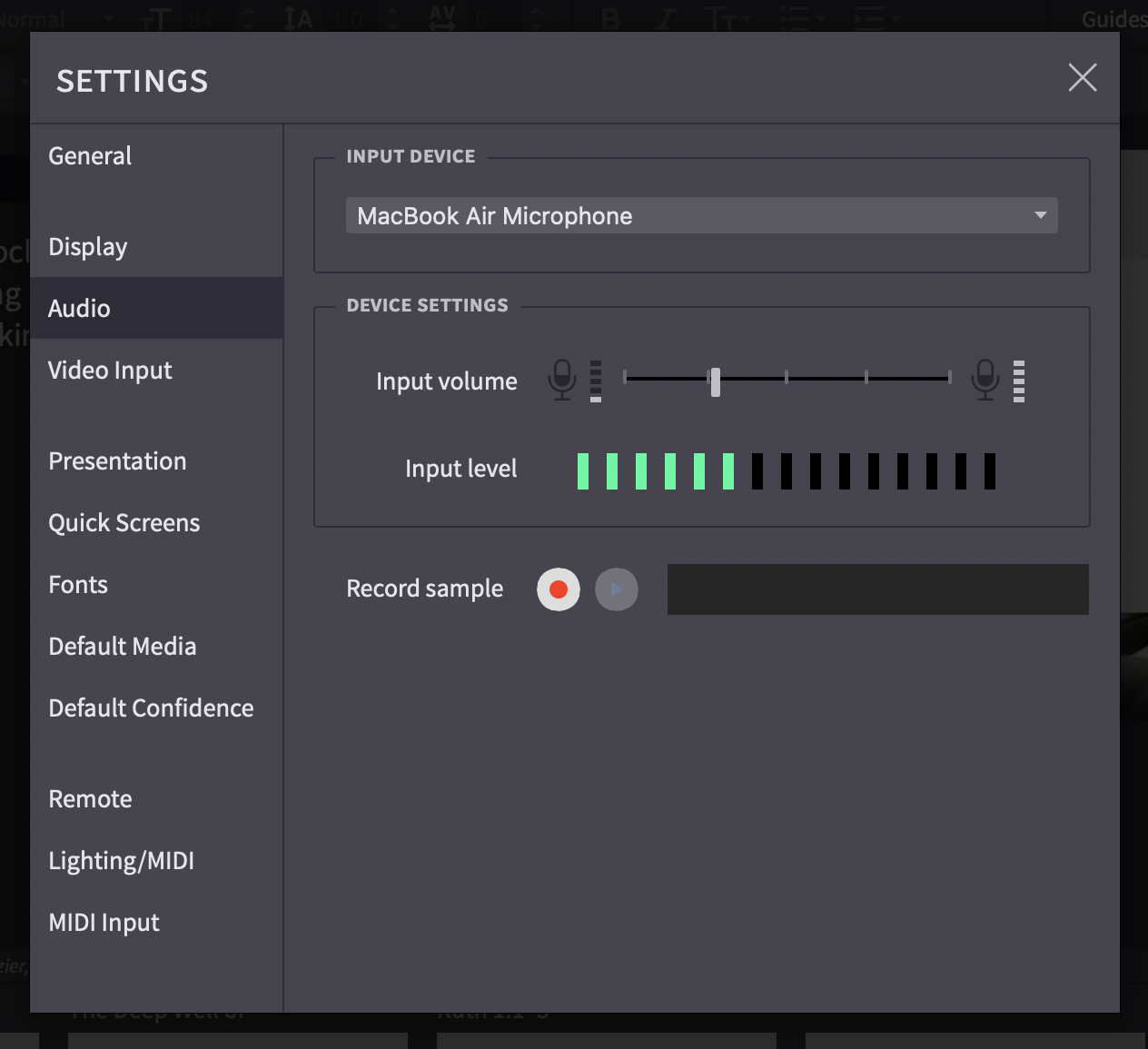The height and width of the screenshot is (1049, 1148).
Task: Open the Display settings section
Action: click(x=156, y=246)
